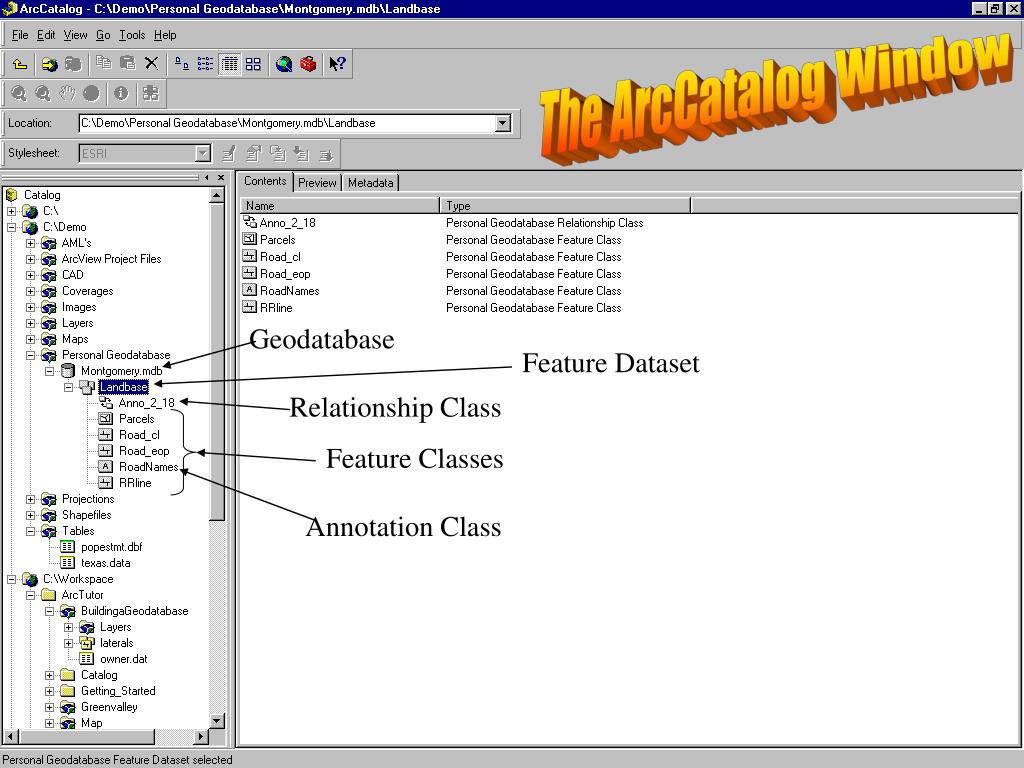
Task: Click the Paste toolbar icon
Action: pyautogui.click(x=127, y=63)
